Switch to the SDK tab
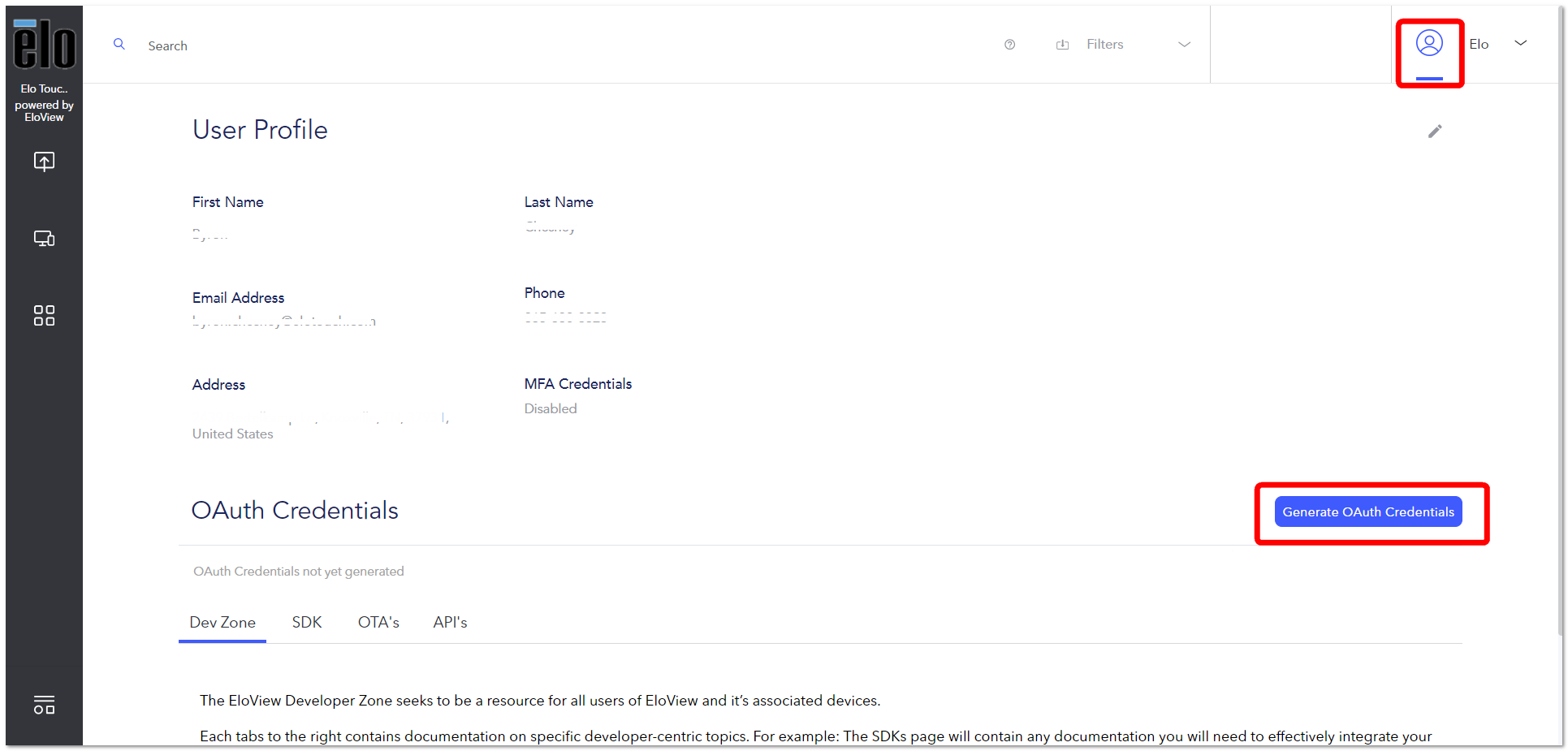The image size is (1568, 751). tap(307, 622)
